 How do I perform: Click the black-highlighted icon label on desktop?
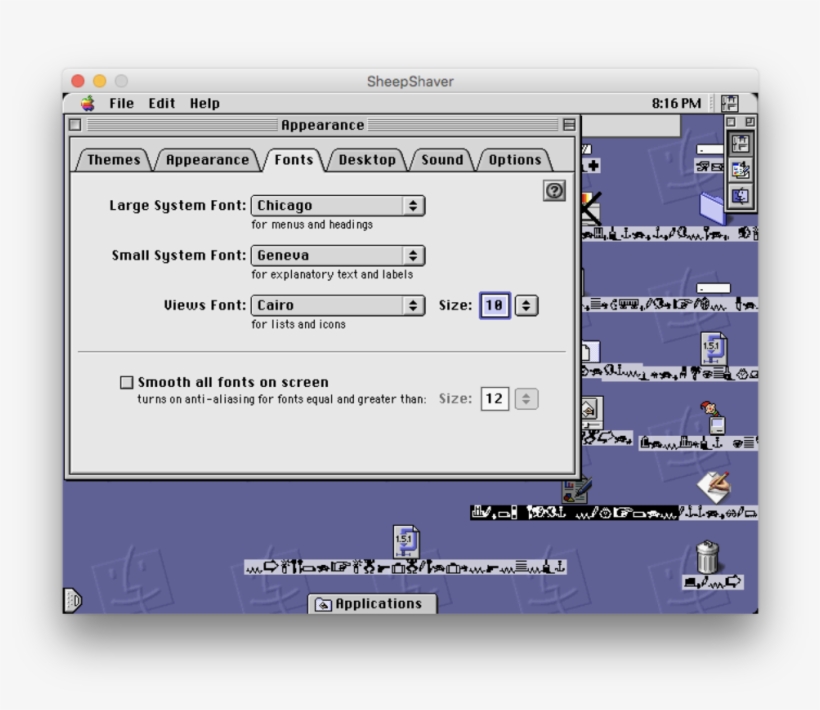(x=574, y=513)
